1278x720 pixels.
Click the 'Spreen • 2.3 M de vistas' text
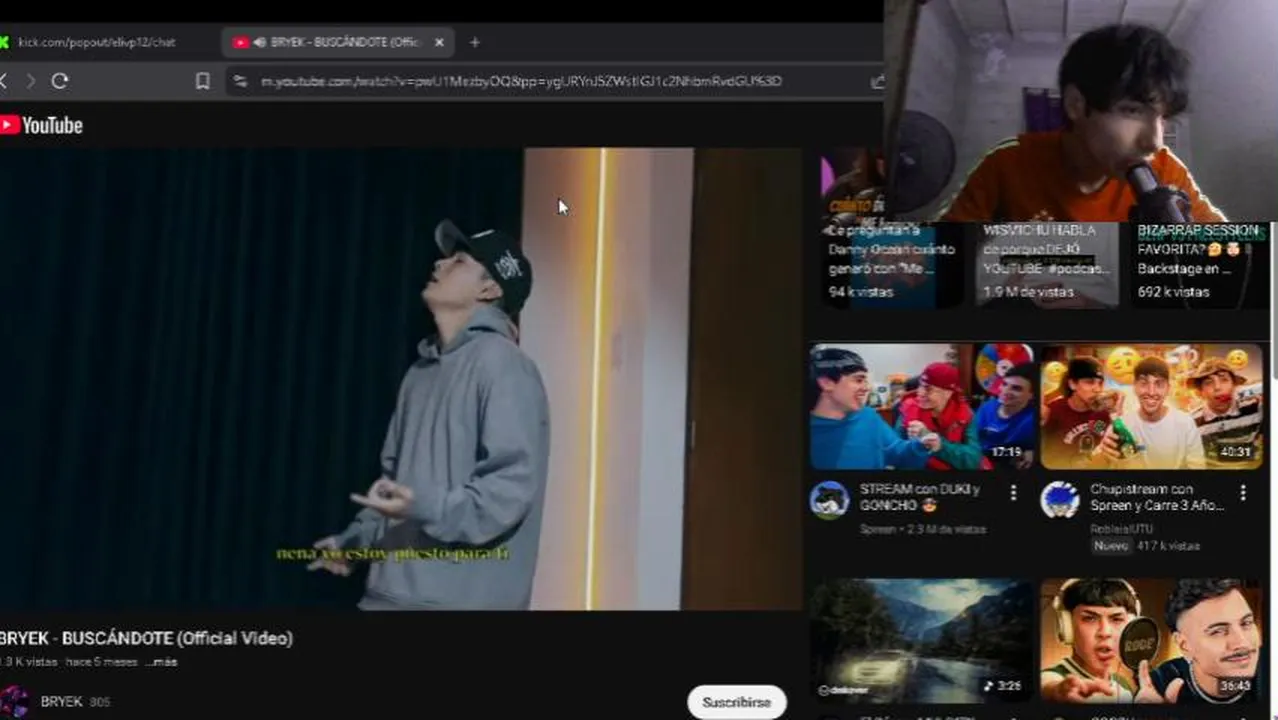[923, 529]
